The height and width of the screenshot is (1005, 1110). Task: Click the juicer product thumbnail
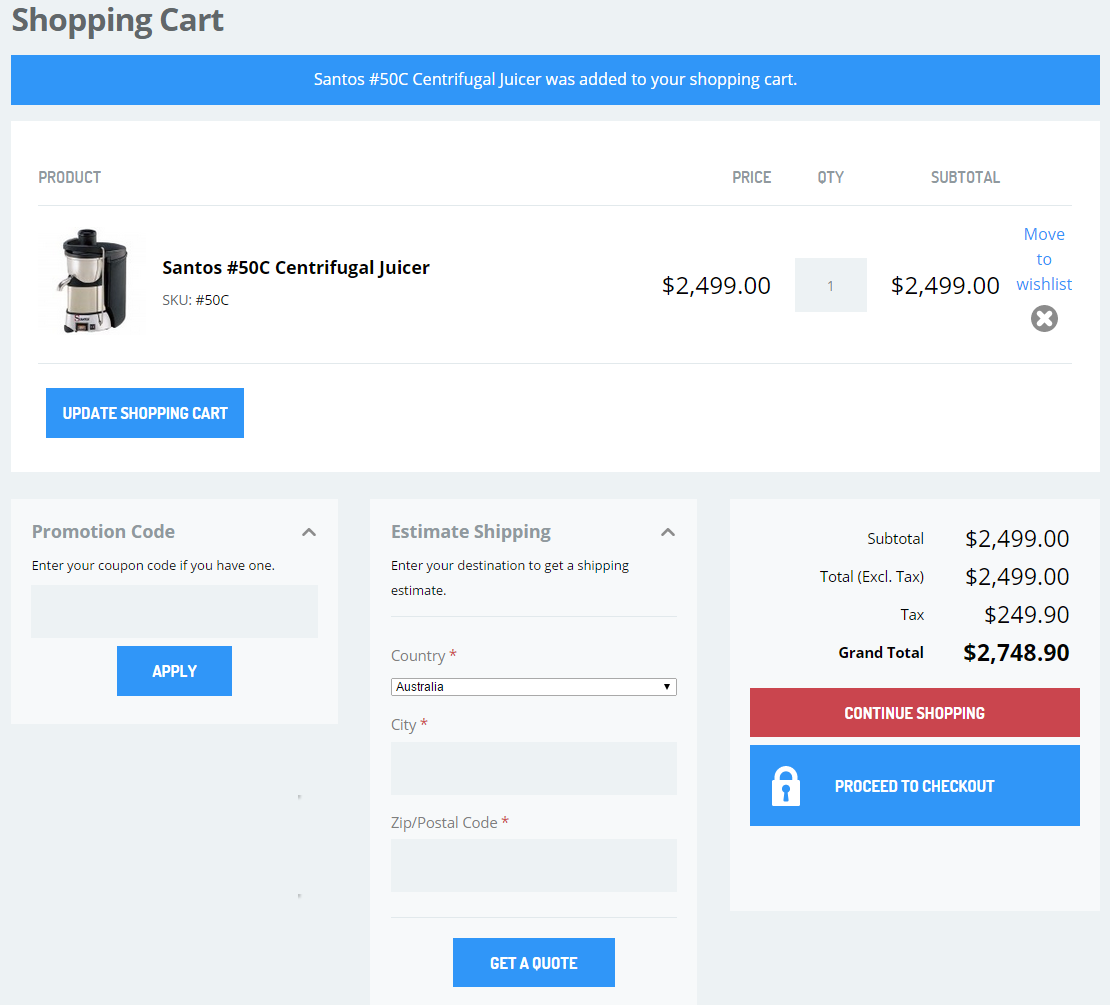point(93,281)
